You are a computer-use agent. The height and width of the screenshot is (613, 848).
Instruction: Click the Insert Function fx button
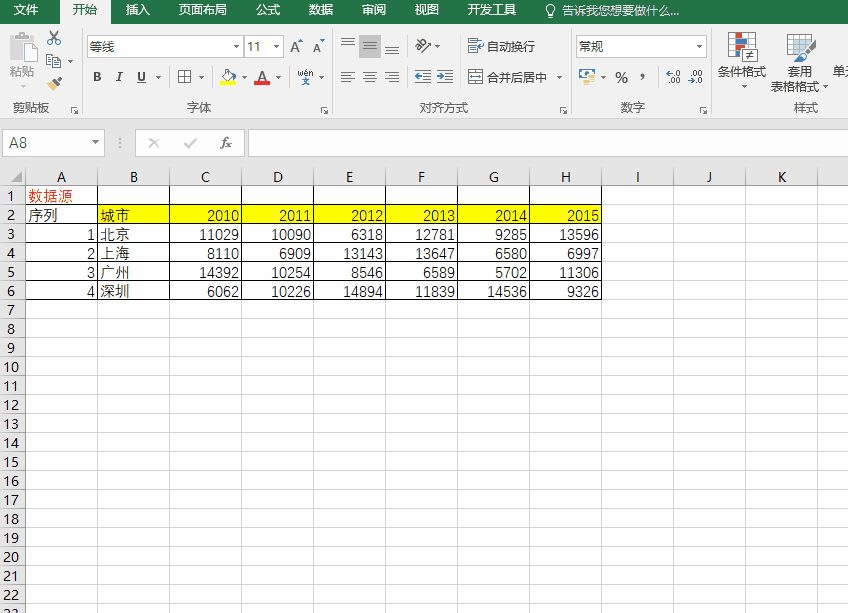pyautogui.click(x=227, y=142)
